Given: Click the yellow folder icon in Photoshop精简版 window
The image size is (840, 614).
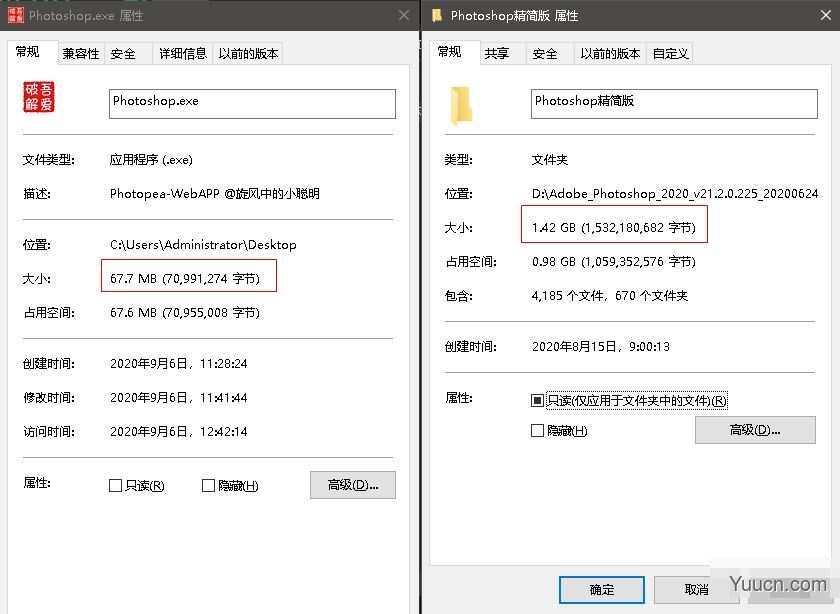Looking at the screenshot, I should (x=461, y=106).
